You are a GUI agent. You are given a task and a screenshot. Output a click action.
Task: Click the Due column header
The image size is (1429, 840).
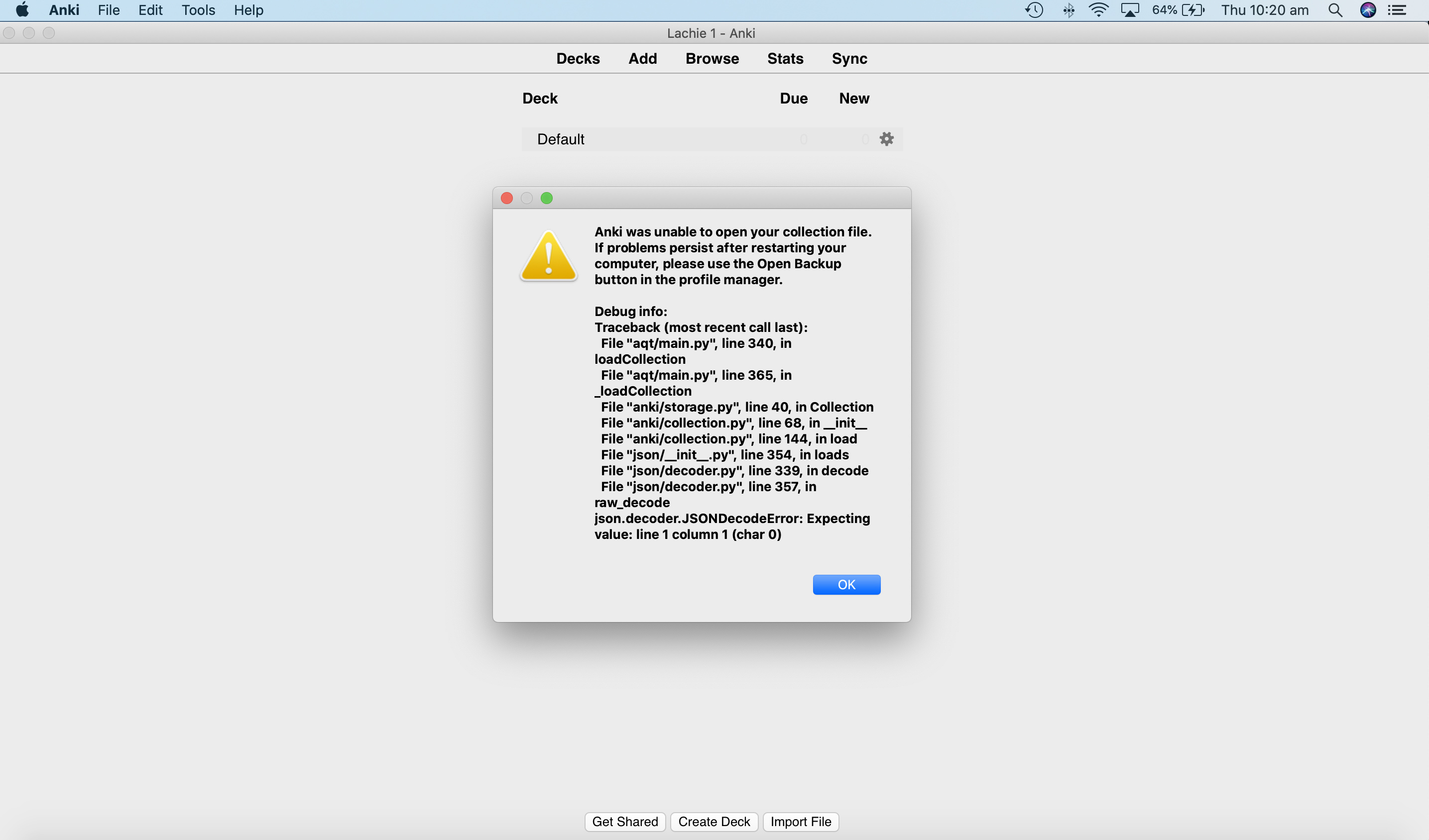coord(793,98)
